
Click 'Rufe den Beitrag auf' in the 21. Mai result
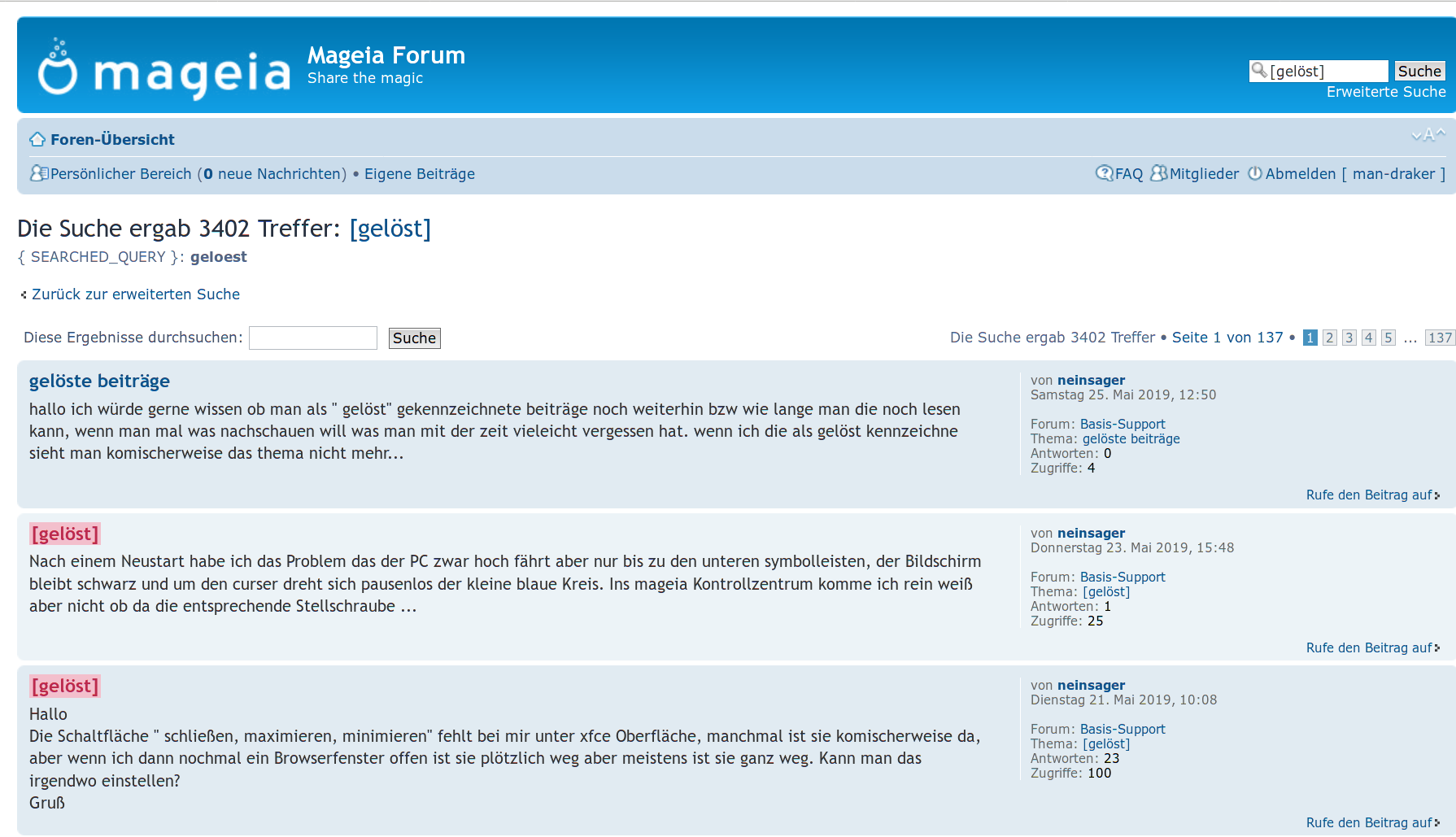(x=1369, y=823)
